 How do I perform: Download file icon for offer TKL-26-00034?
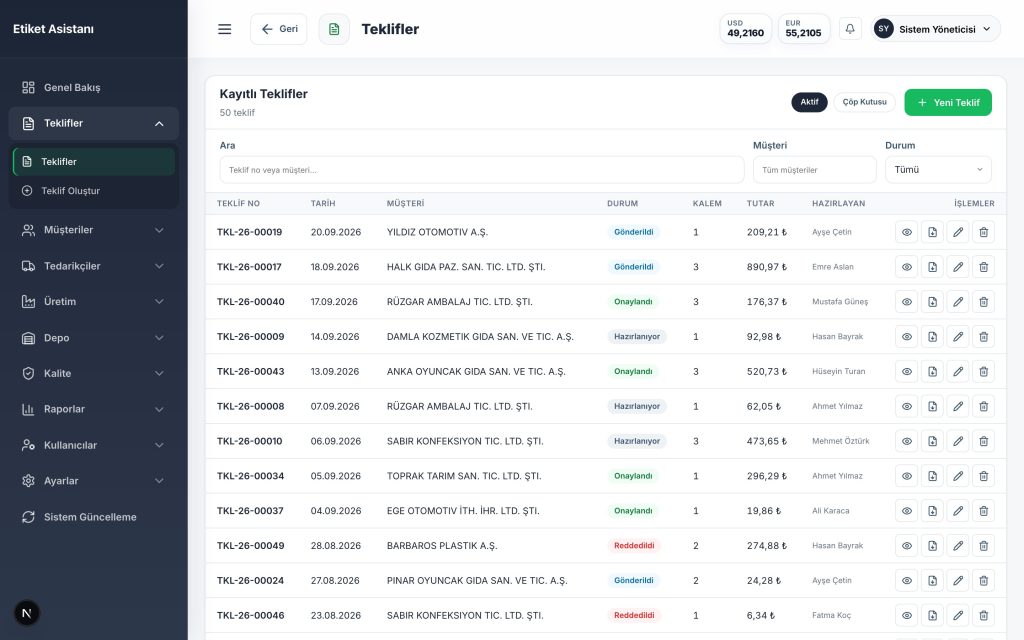coord(932,476)
